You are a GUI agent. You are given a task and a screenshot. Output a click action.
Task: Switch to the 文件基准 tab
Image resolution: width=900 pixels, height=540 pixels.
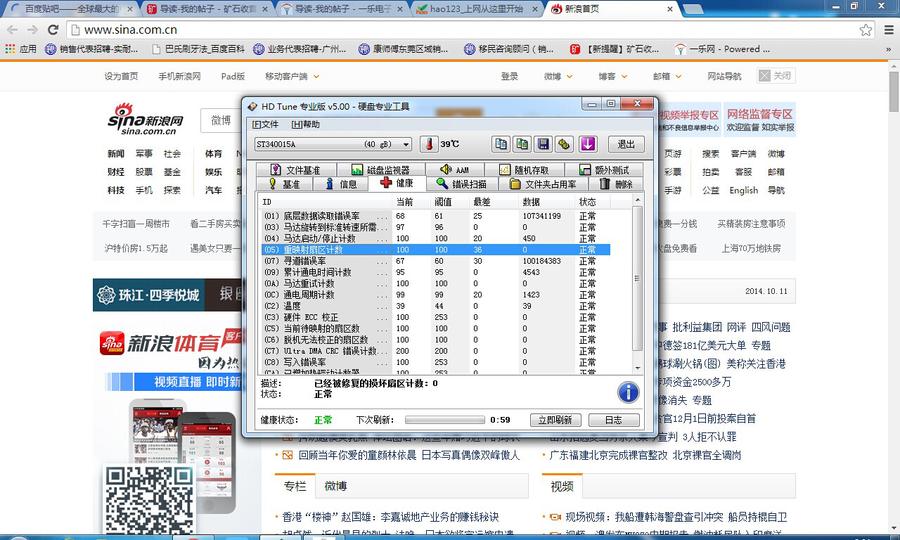pyautogui.click(x=295, y=170)
